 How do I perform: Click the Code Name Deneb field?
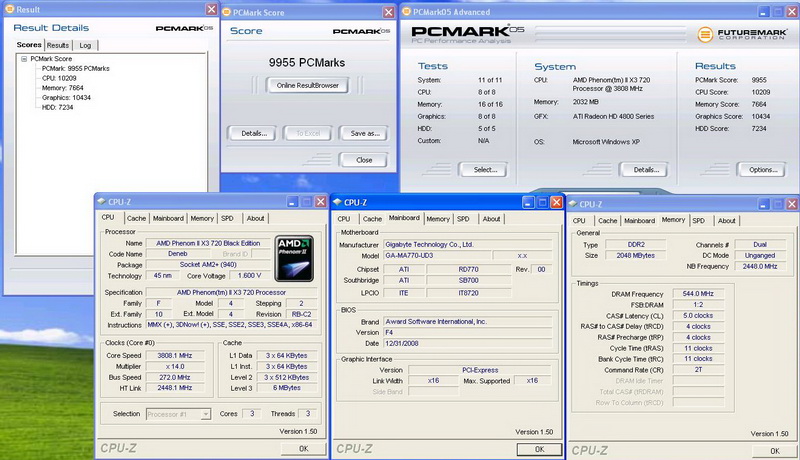[x=178, y=253]
